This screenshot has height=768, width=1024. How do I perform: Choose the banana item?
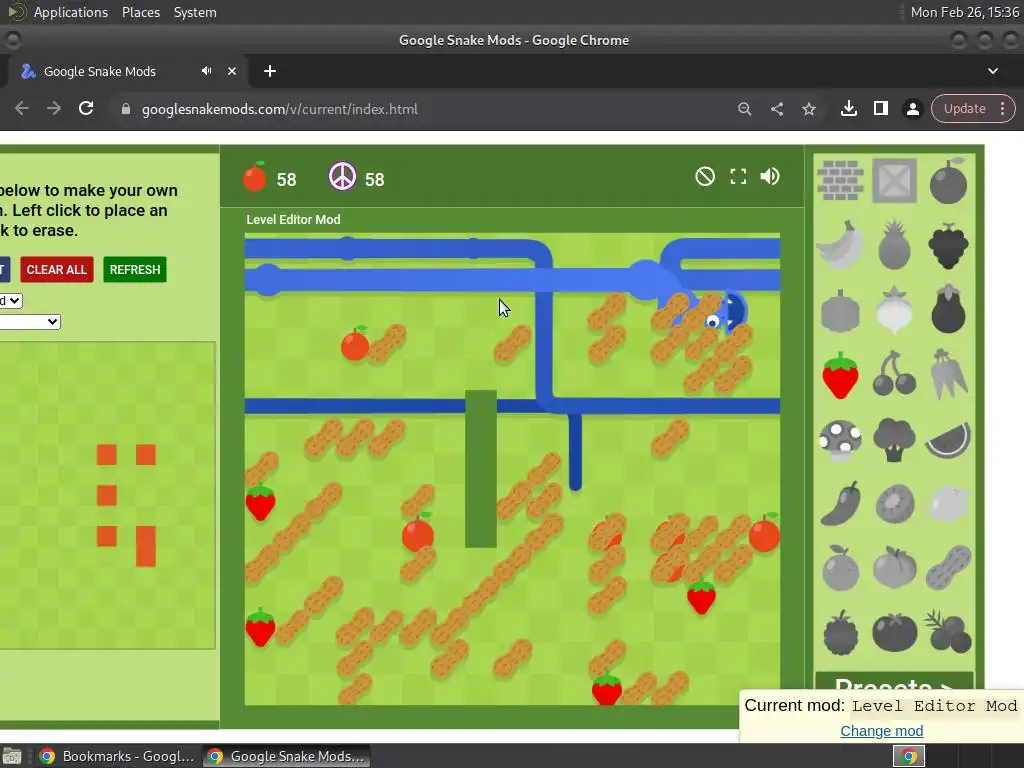[x=840, y=245]
